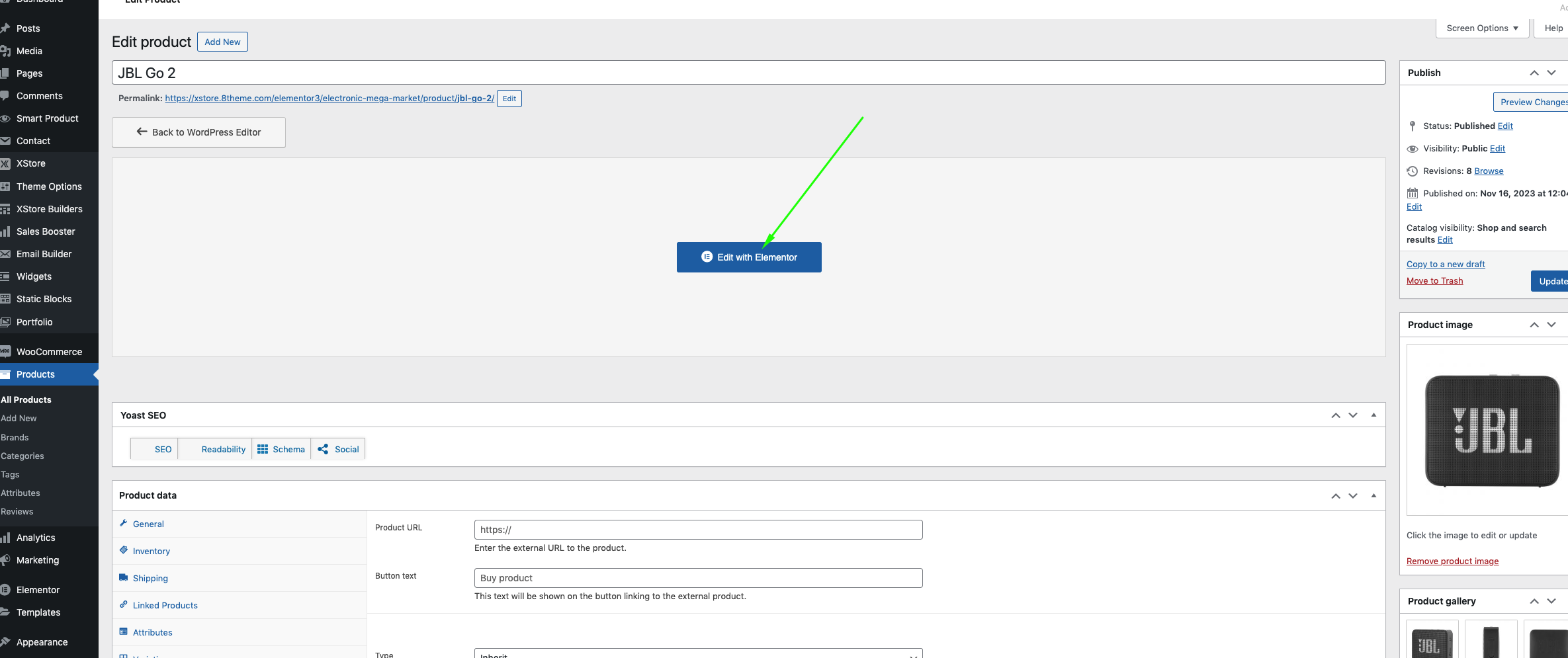
Task: Click the Static Blocks icon
Action: (5, 299)
